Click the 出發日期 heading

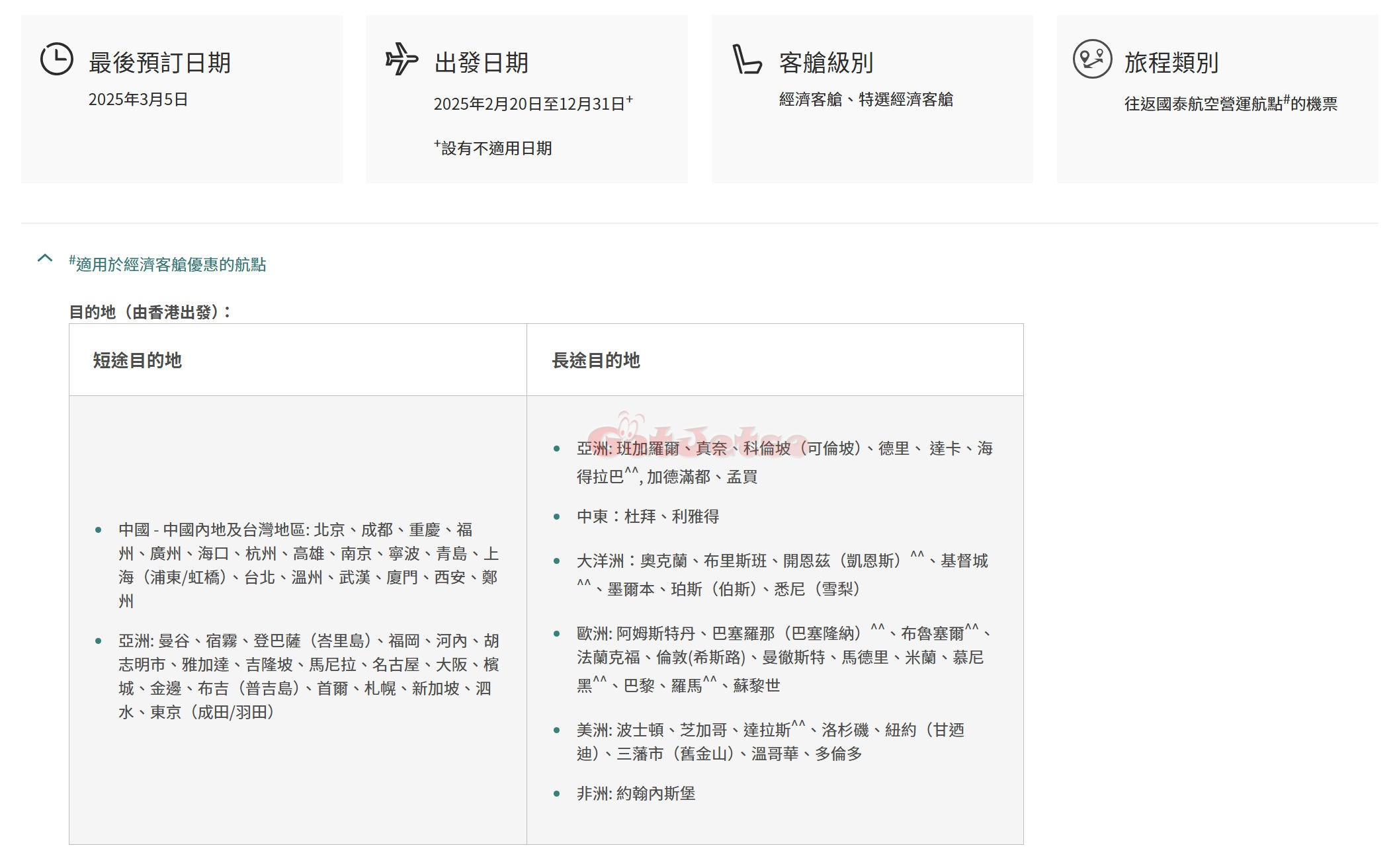point(481,63)
